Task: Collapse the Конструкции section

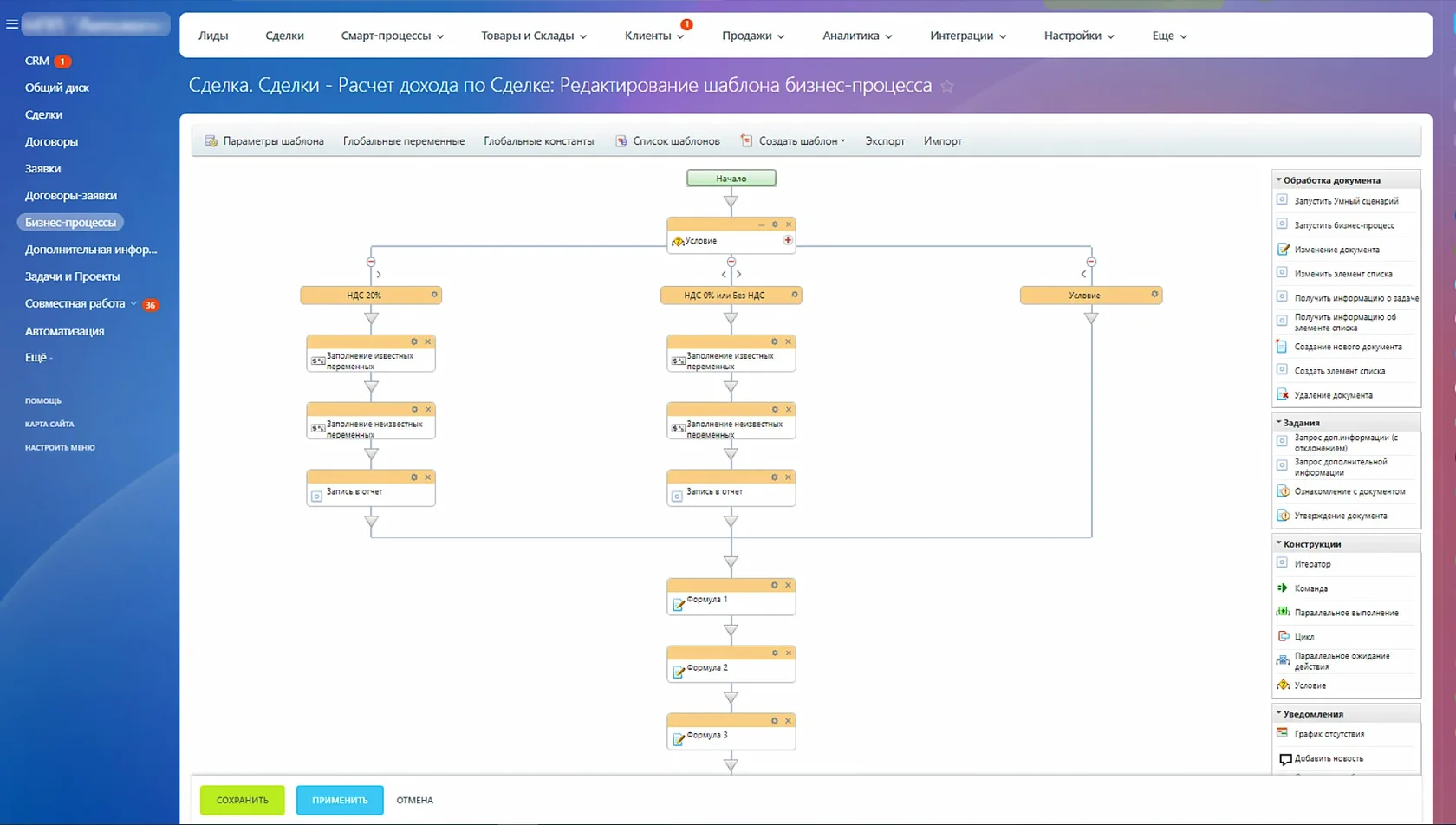Action: click(x=1278, y=543)
